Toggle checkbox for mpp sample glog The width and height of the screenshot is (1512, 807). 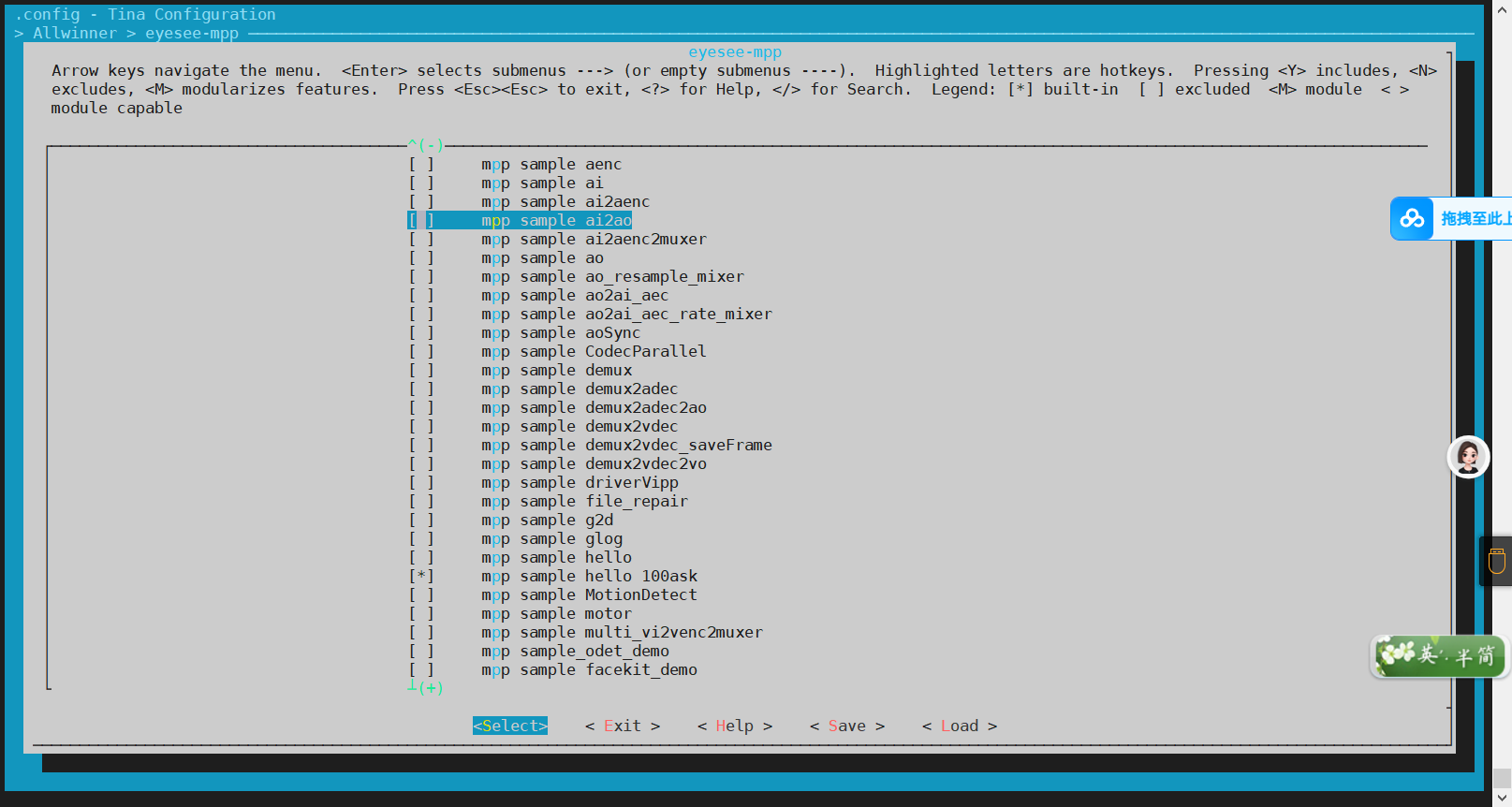coord(421,539)
